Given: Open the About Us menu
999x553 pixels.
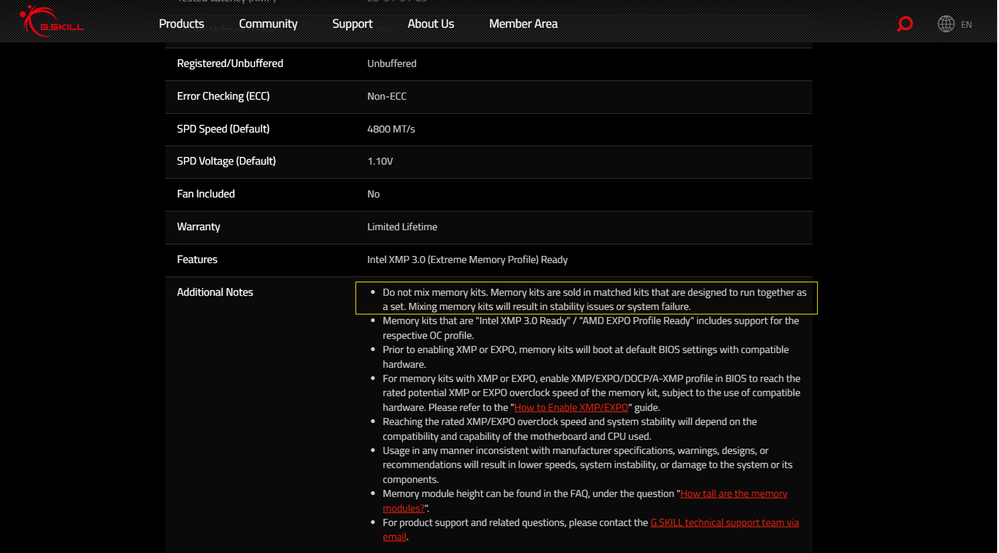Looking at the screenshot, I should [x=431, y=24].
